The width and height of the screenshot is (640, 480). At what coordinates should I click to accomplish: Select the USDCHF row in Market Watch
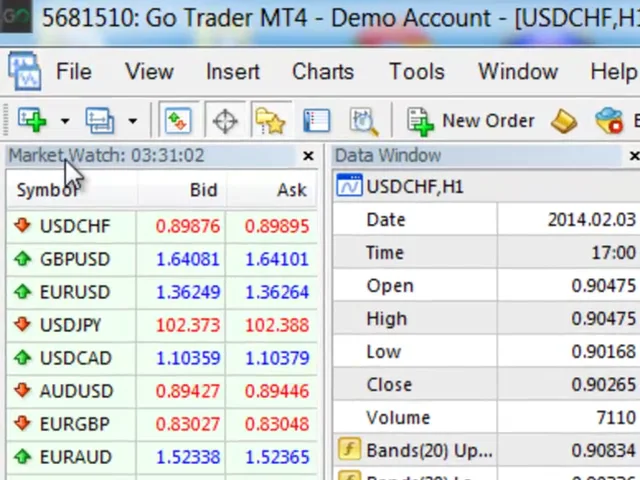(x=162, y=226)
